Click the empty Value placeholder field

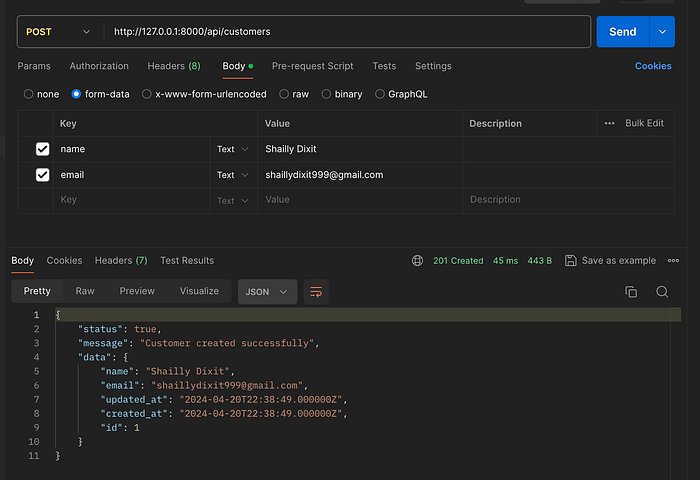360,200
